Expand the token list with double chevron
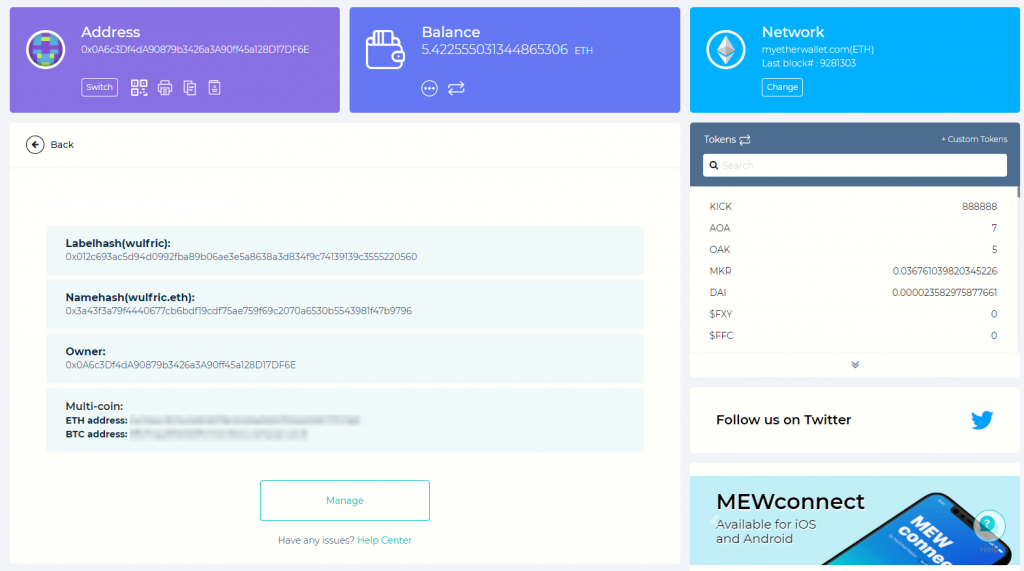This screenshot has width=1024, height=571. [855, 365]
